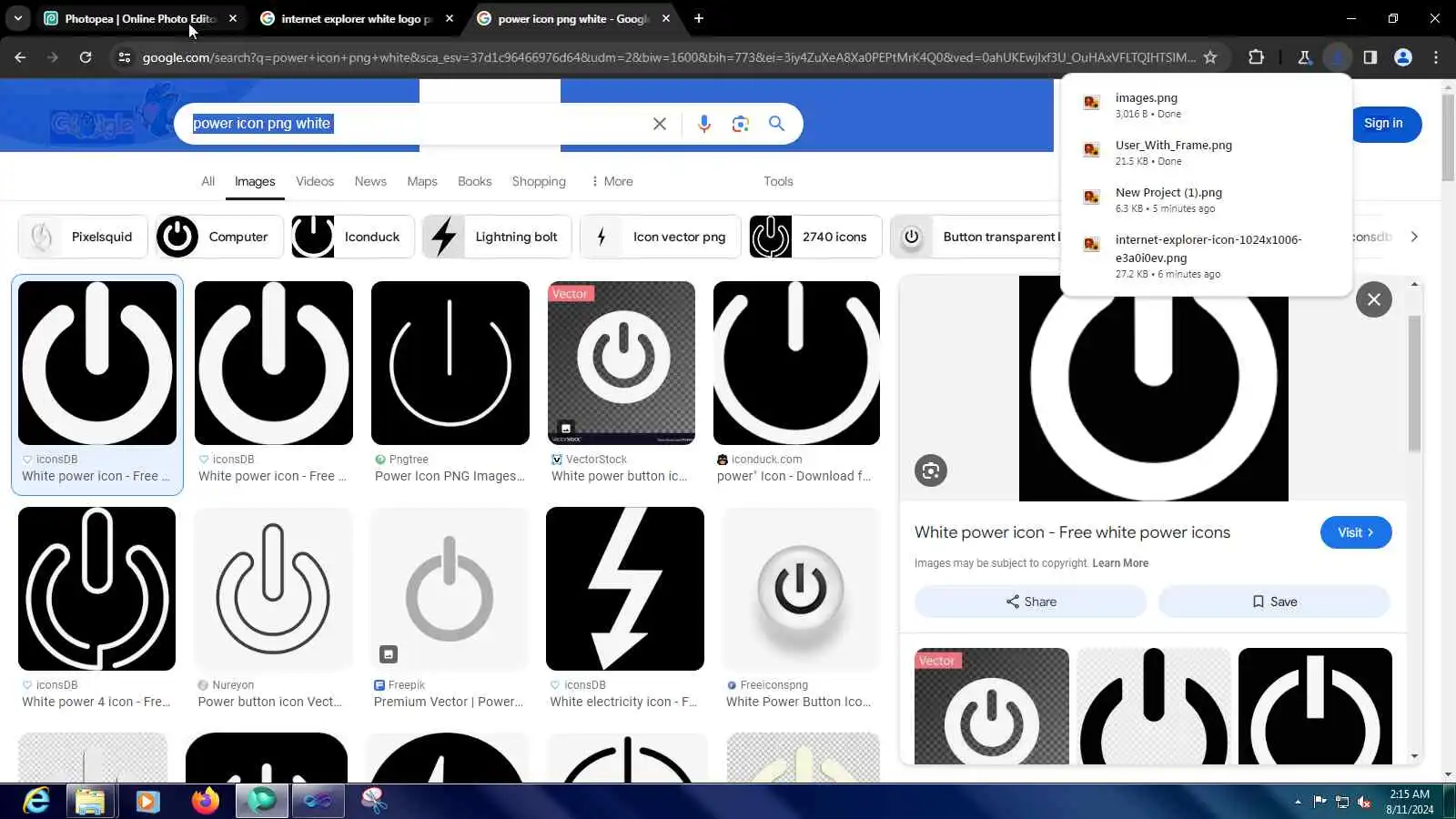Close the Photopea browser tab

tap(233, 18)
